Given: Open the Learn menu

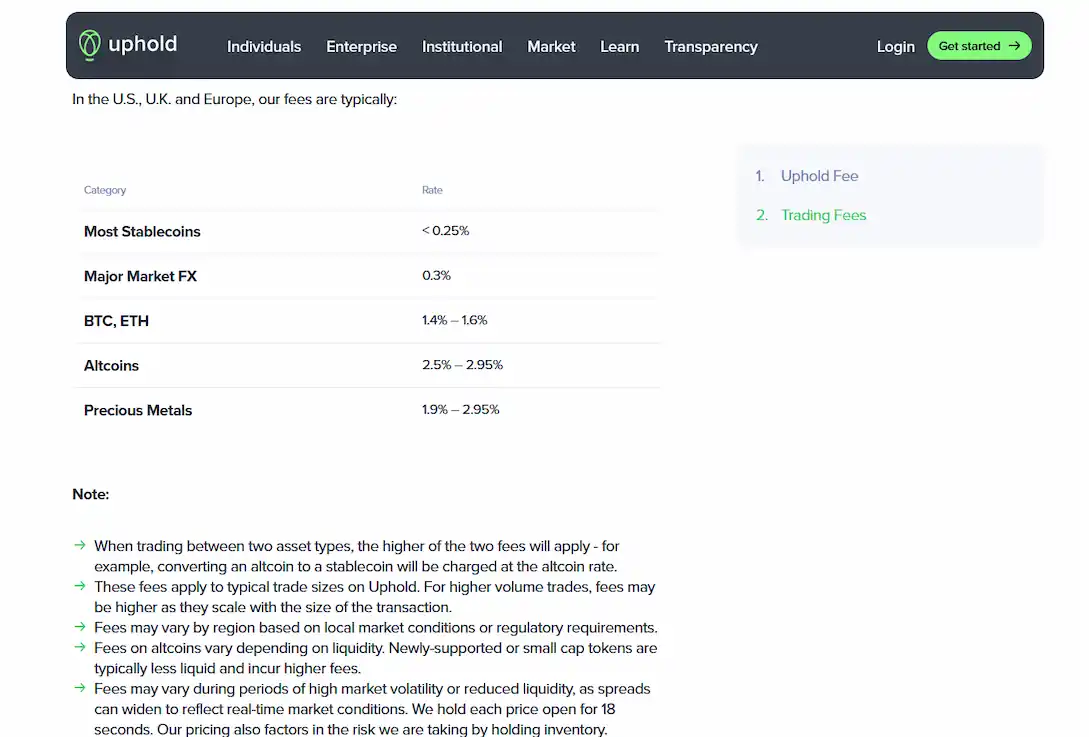Looking at the screenshot, I should tap(620, 47).
